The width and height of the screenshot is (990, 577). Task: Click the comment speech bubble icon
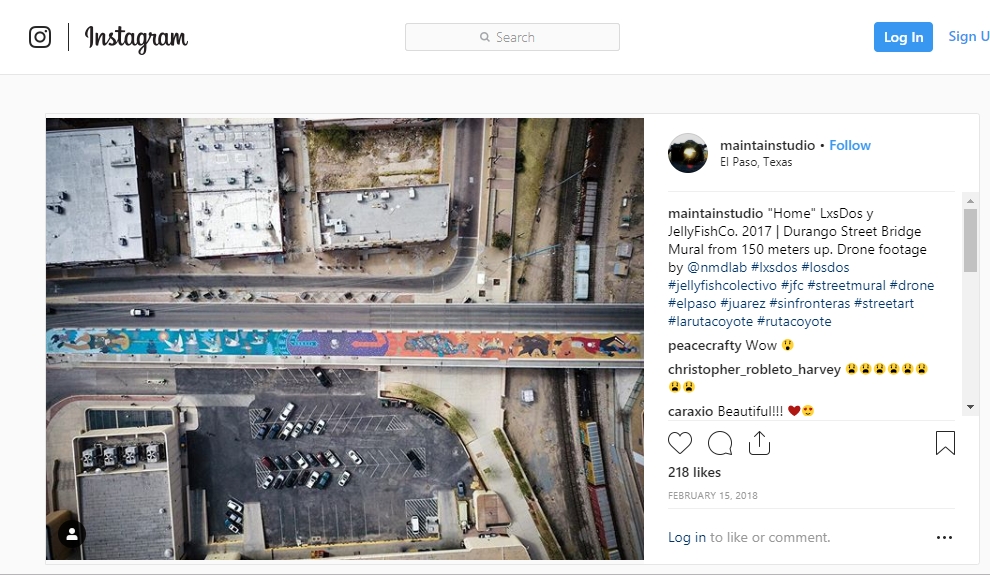pyautogui.click(x=720, y=443)
